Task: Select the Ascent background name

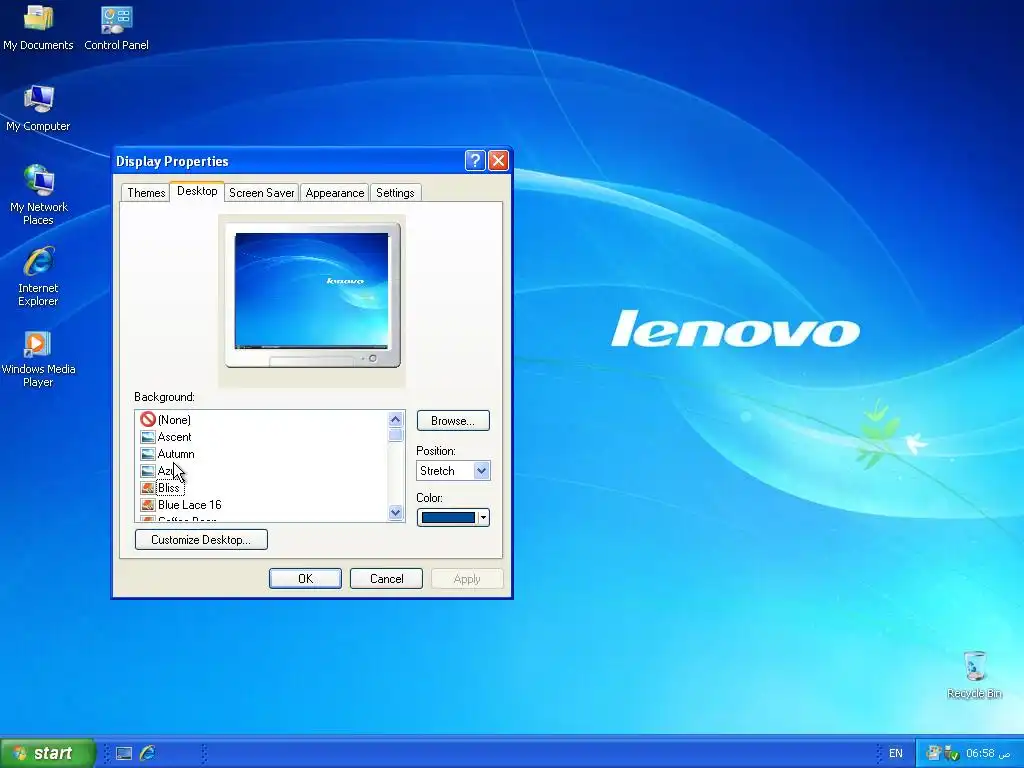Action: click(x=174, y=437)
